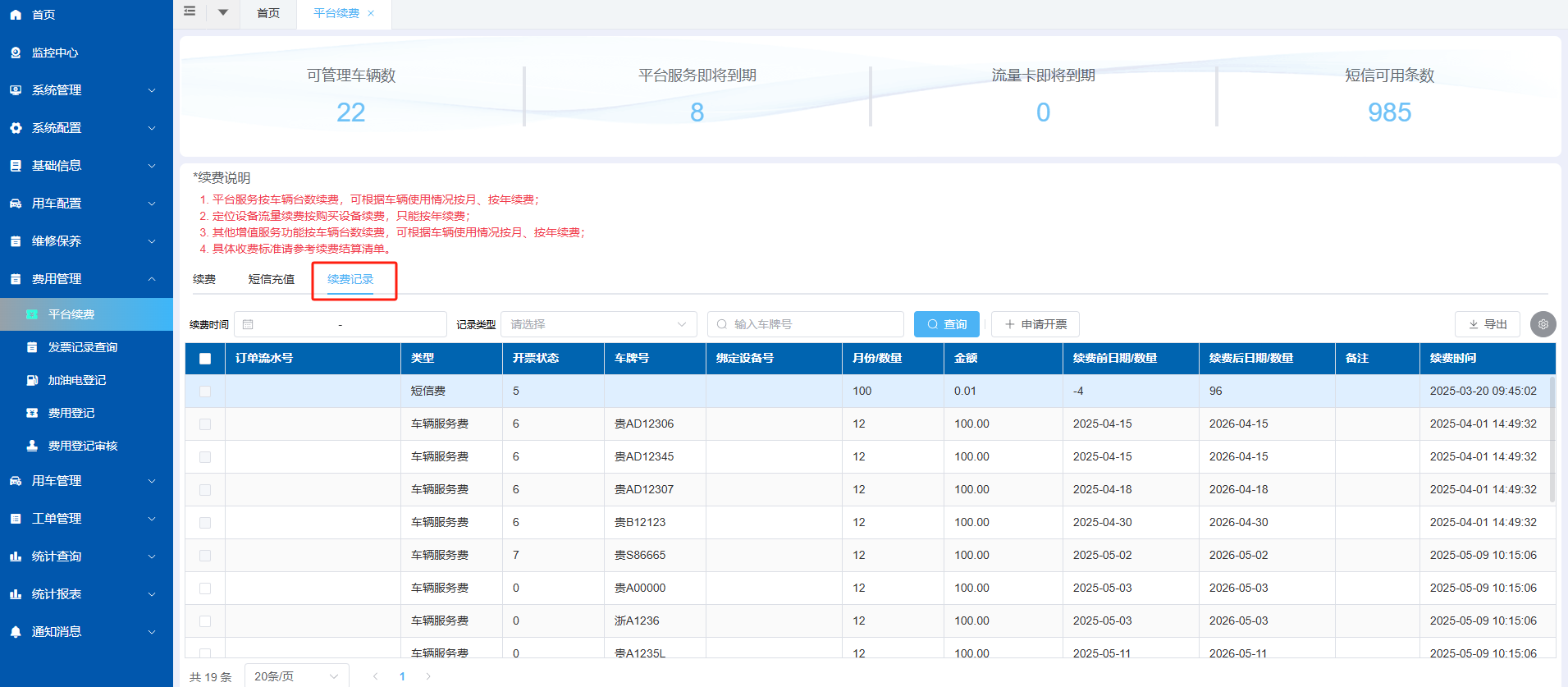The width and height of the screenshot is (1568, 687).
Task: Open the table column settings gear
Action: [1543, 324]
